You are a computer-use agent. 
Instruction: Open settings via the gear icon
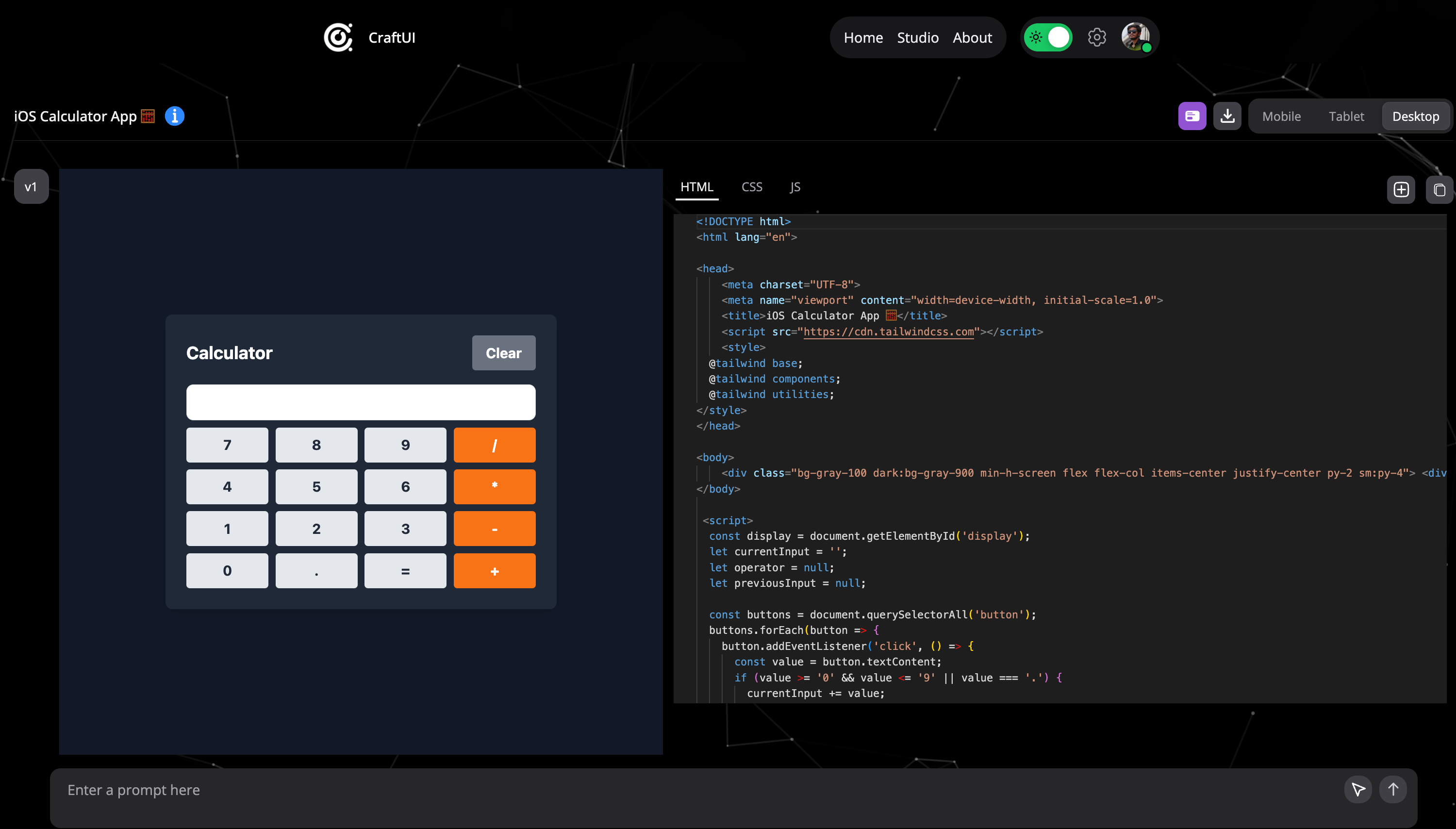click(1096, 37)
